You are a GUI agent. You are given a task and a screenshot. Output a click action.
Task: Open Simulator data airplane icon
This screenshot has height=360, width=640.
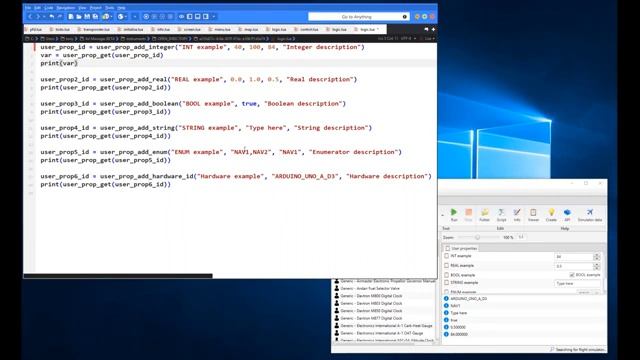click(x=590, y=215)
